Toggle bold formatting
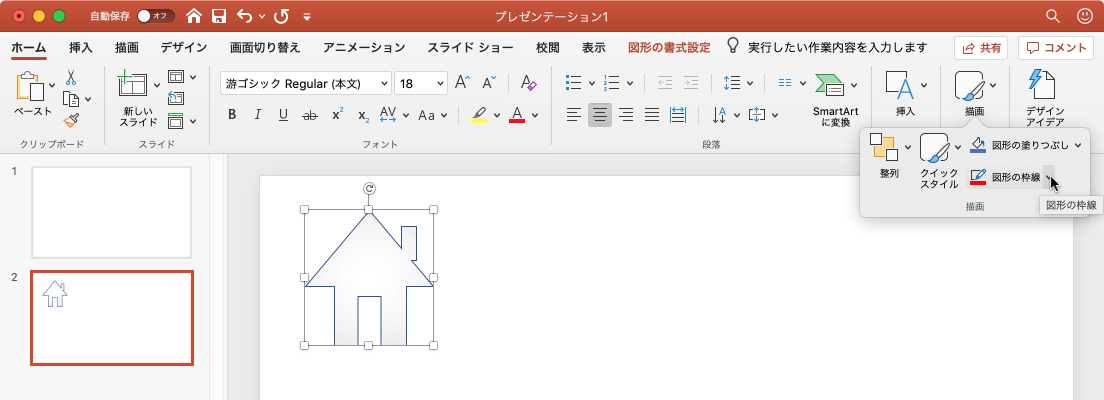This screenshot has height=400, width=1104. (232, 115)
